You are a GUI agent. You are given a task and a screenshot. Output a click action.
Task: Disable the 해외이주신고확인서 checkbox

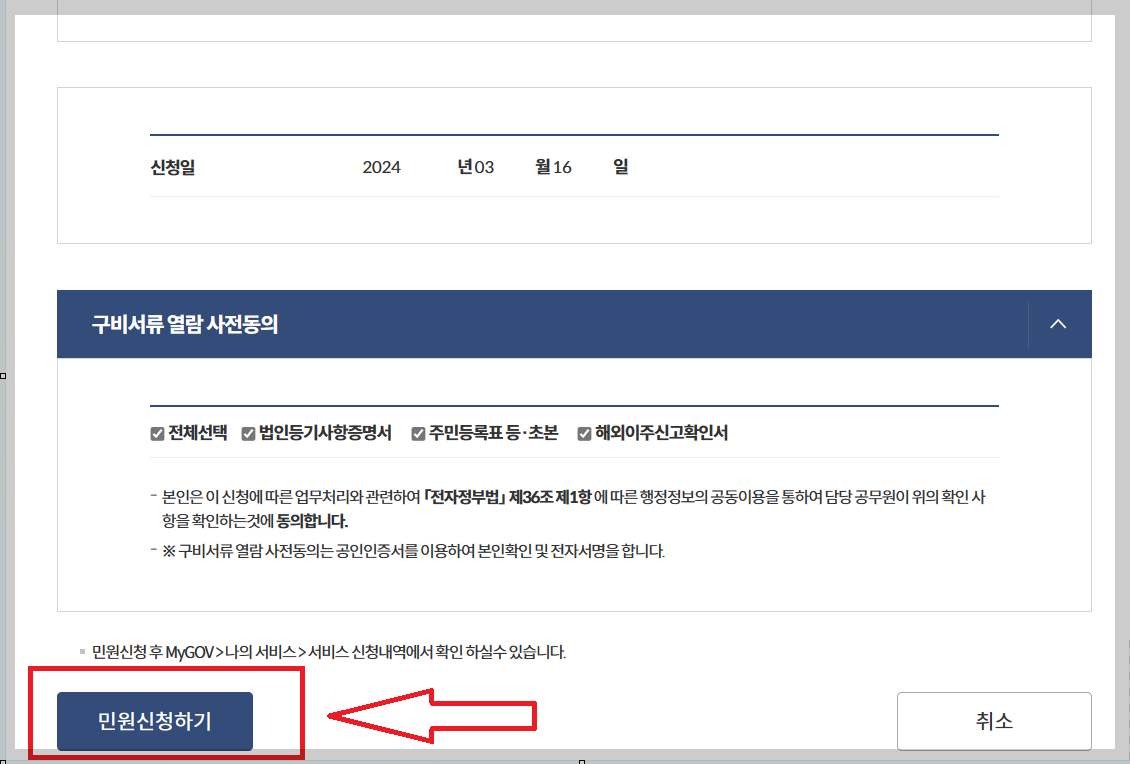[x=584, y=433]
